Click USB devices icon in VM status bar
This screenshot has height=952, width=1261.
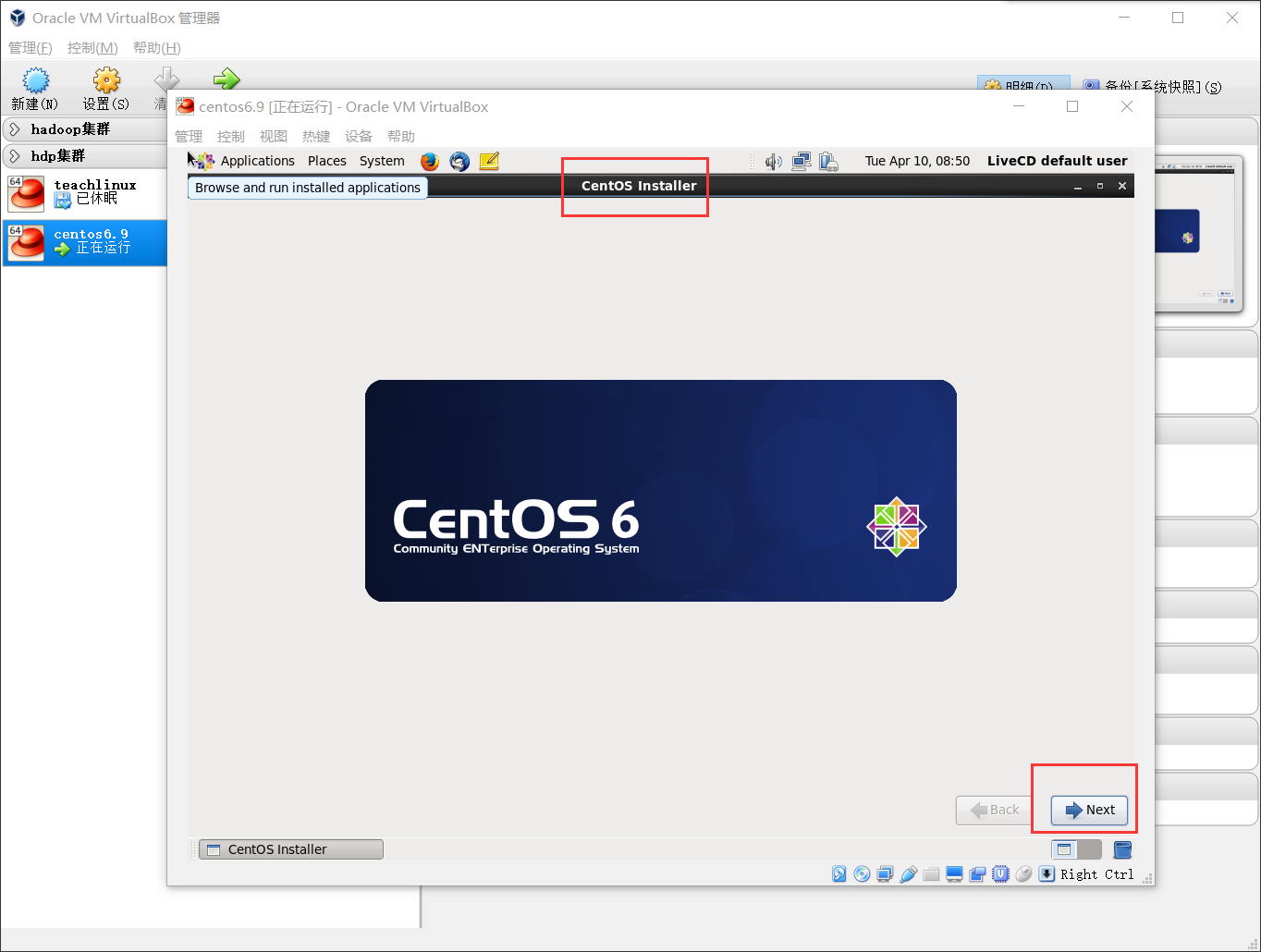(908, 874)
